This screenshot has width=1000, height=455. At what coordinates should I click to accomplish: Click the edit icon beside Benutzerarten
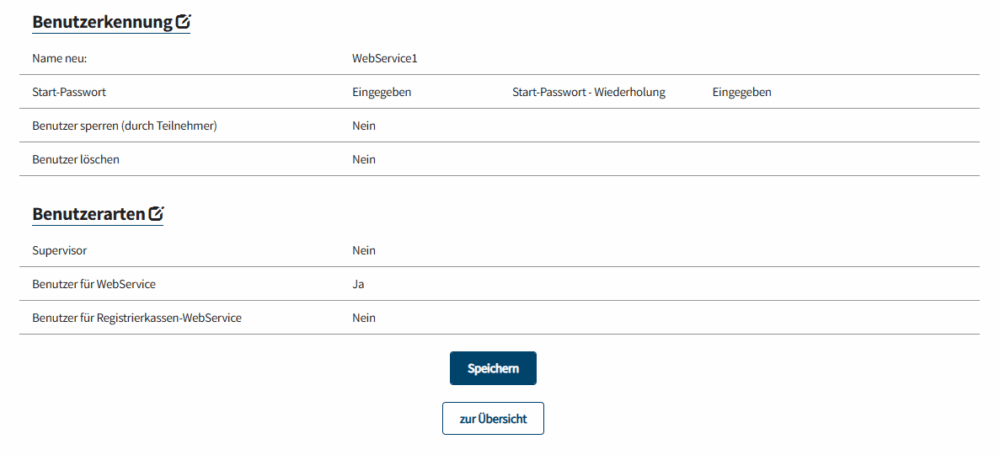point(156,213)
